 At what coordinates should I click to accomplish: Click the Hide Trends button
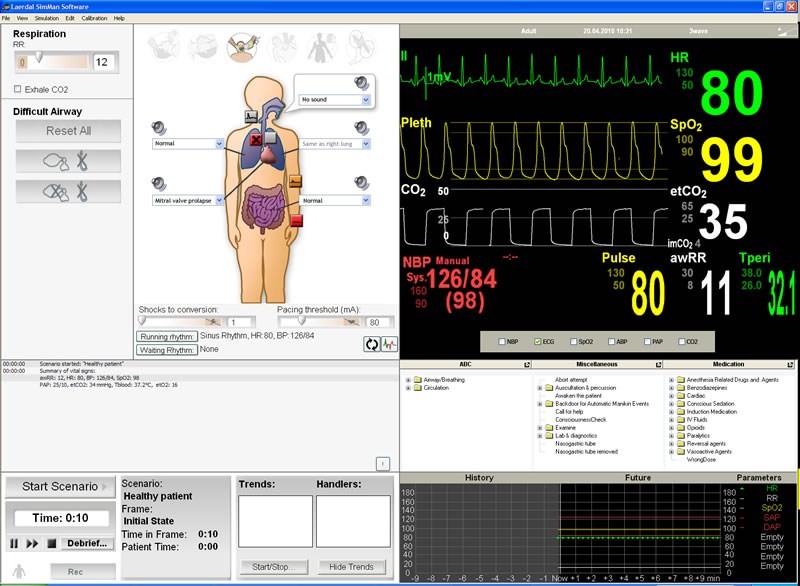[x=351, y=567]
